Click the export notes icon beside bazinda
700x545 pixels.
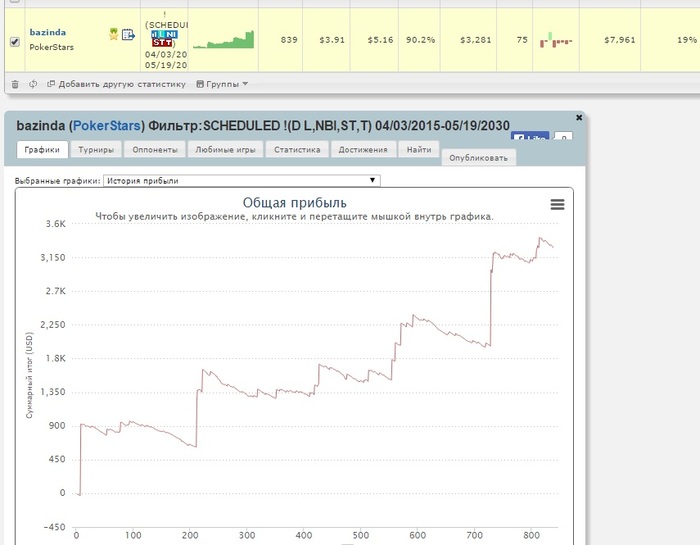click(128, 34)
